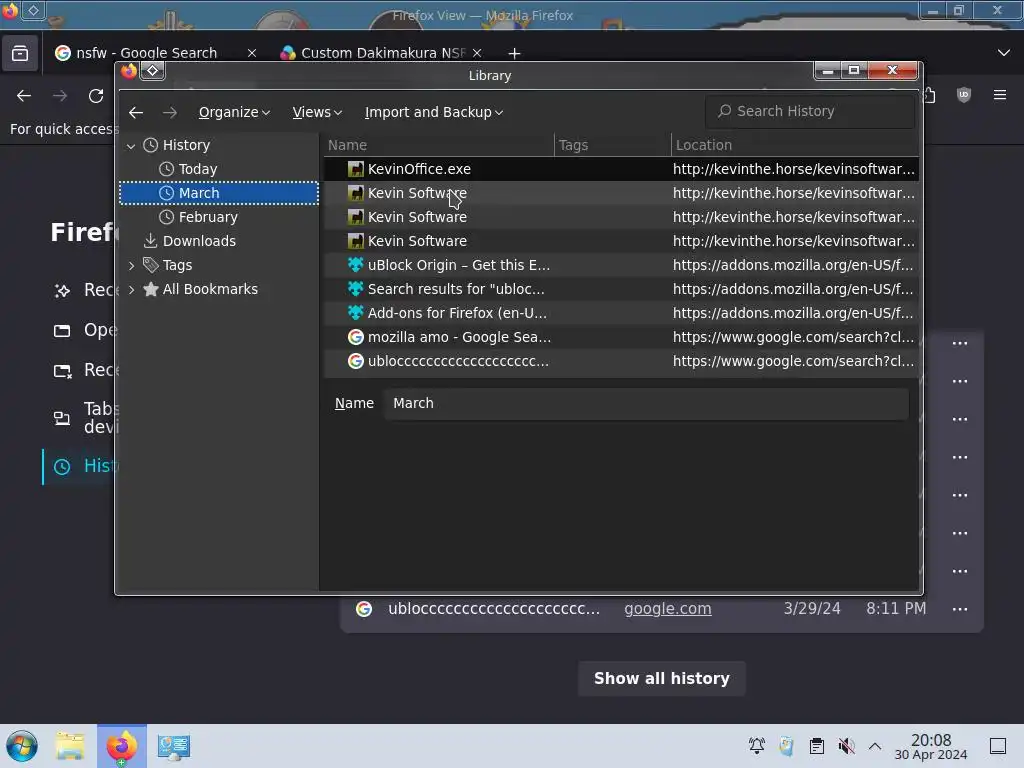Select the uBlock Origin – Get this Extension entry
This screenshot has width=1024, height=768.
coord(621,265)
